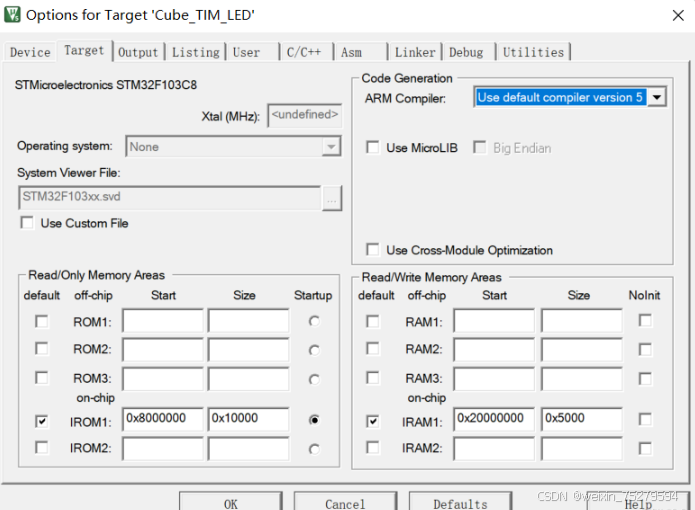Click the Xtal (MHz) input field
The height and width of the screenshot is (510, 695).
[x=305, y=115]
